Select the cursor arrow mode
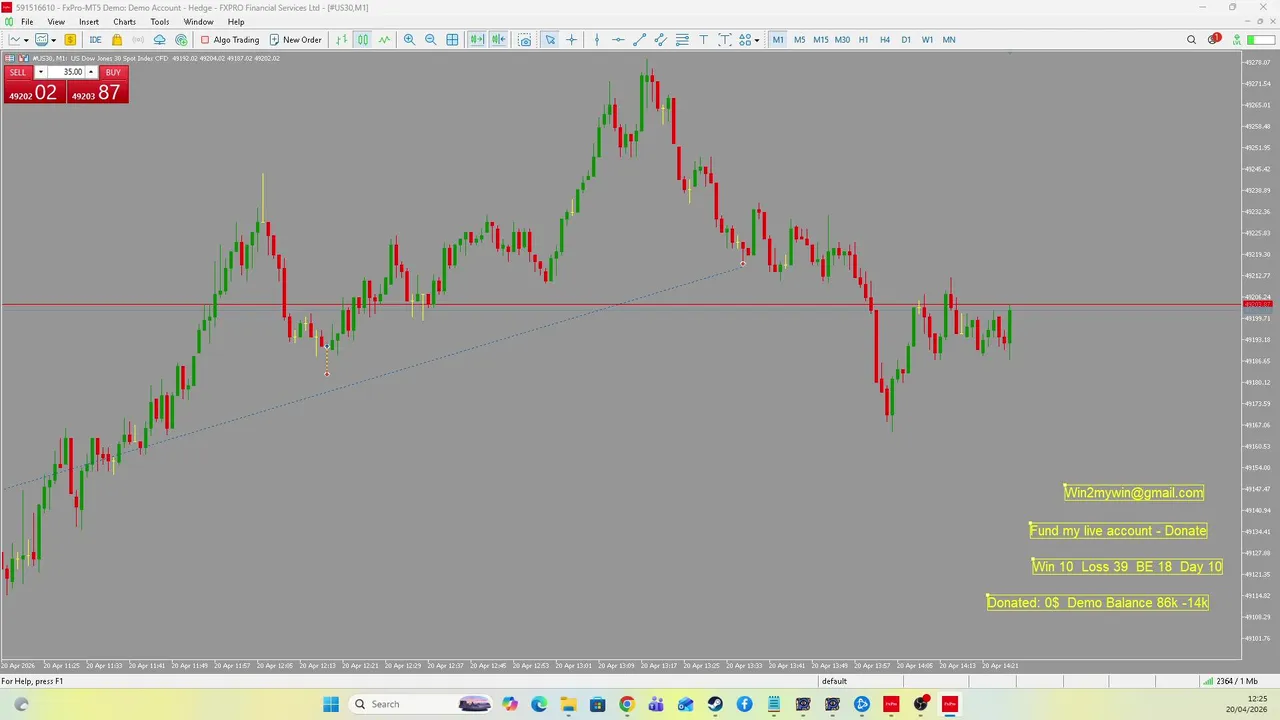The width and height of the screenshot is (1280, 720). point(550,40)
